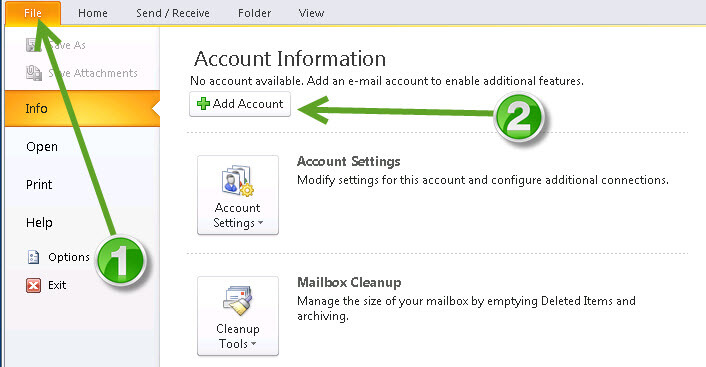Click the Save As floppy disk icon
The image size is (706, 367).
tap(33, 45)
